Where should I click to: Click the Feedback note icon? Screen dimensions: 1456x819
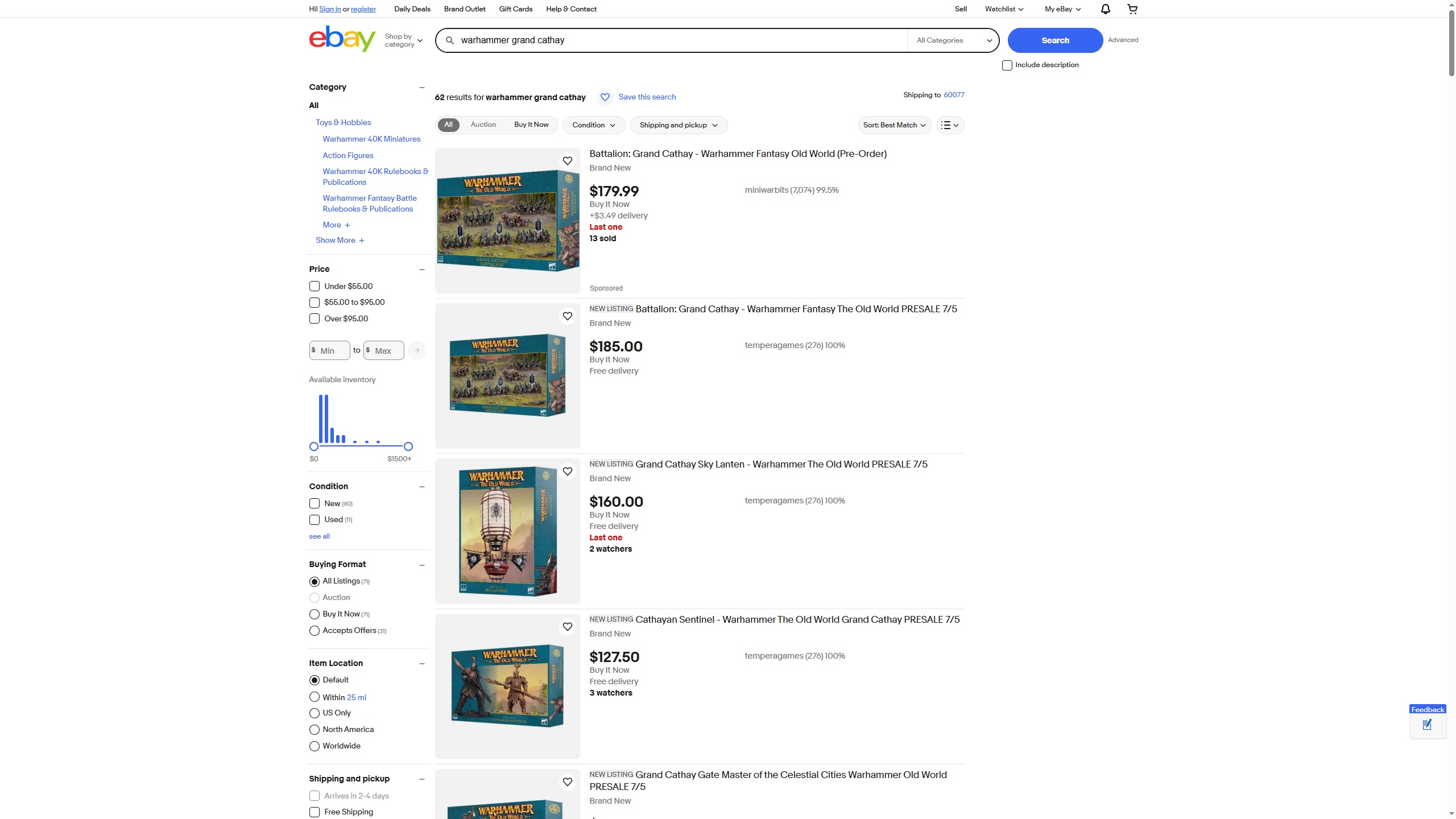[1427, 725]
